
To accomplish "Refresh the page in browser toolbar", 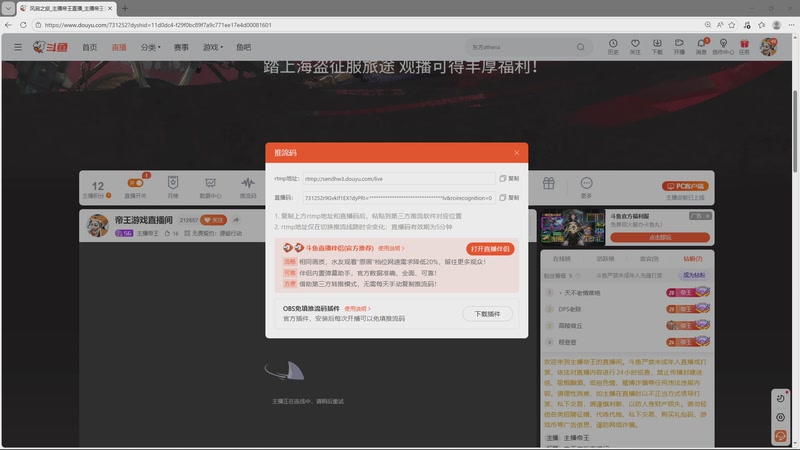I will tap(23, 24).
